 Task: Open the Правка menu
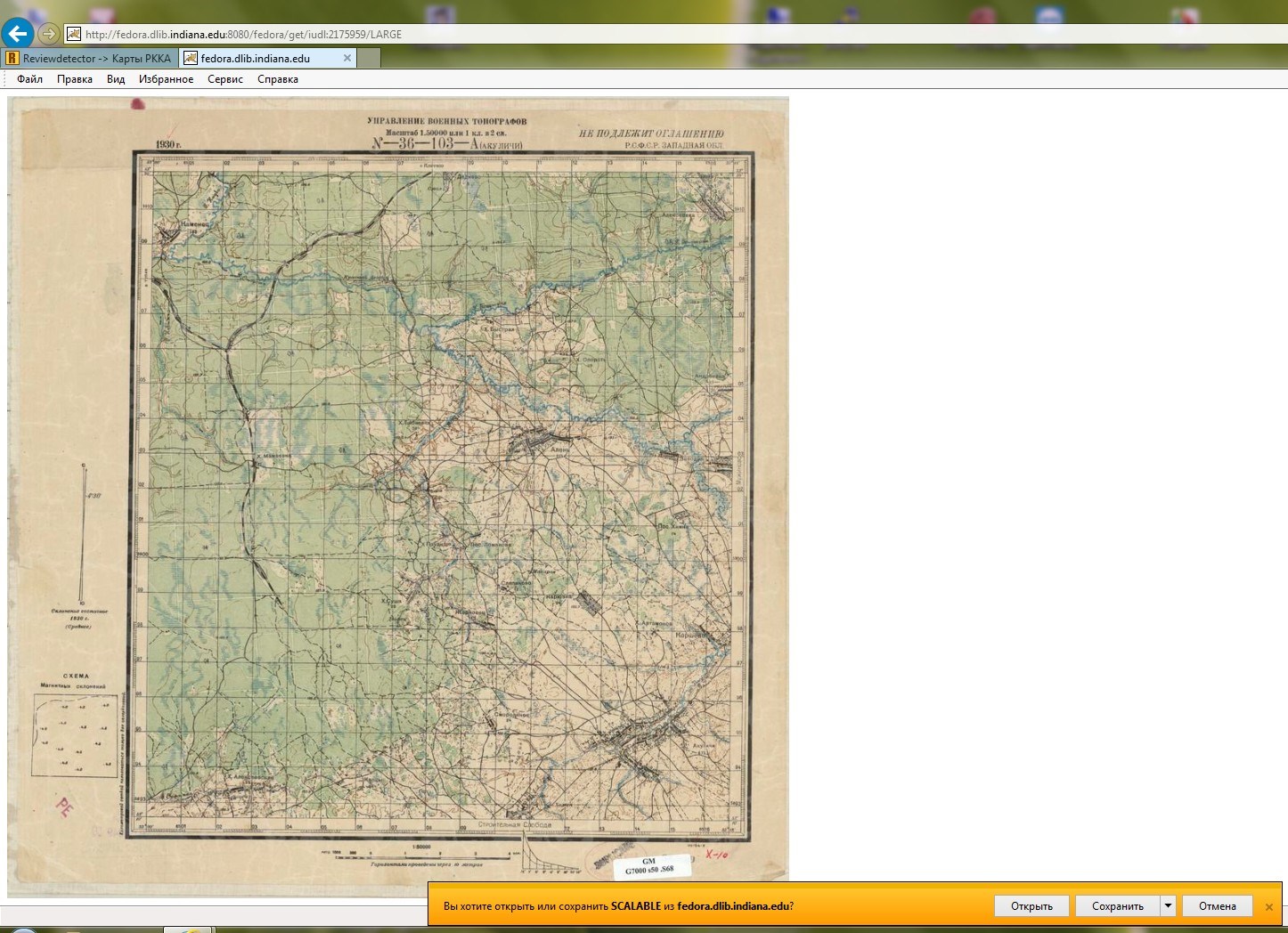pos(75,79)
